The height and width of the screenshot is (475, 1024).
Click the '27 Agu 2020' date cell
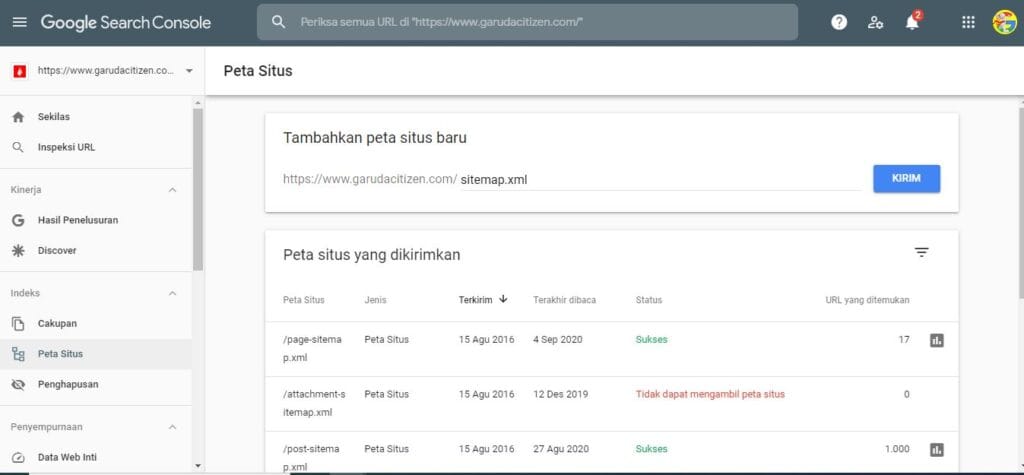561,449
